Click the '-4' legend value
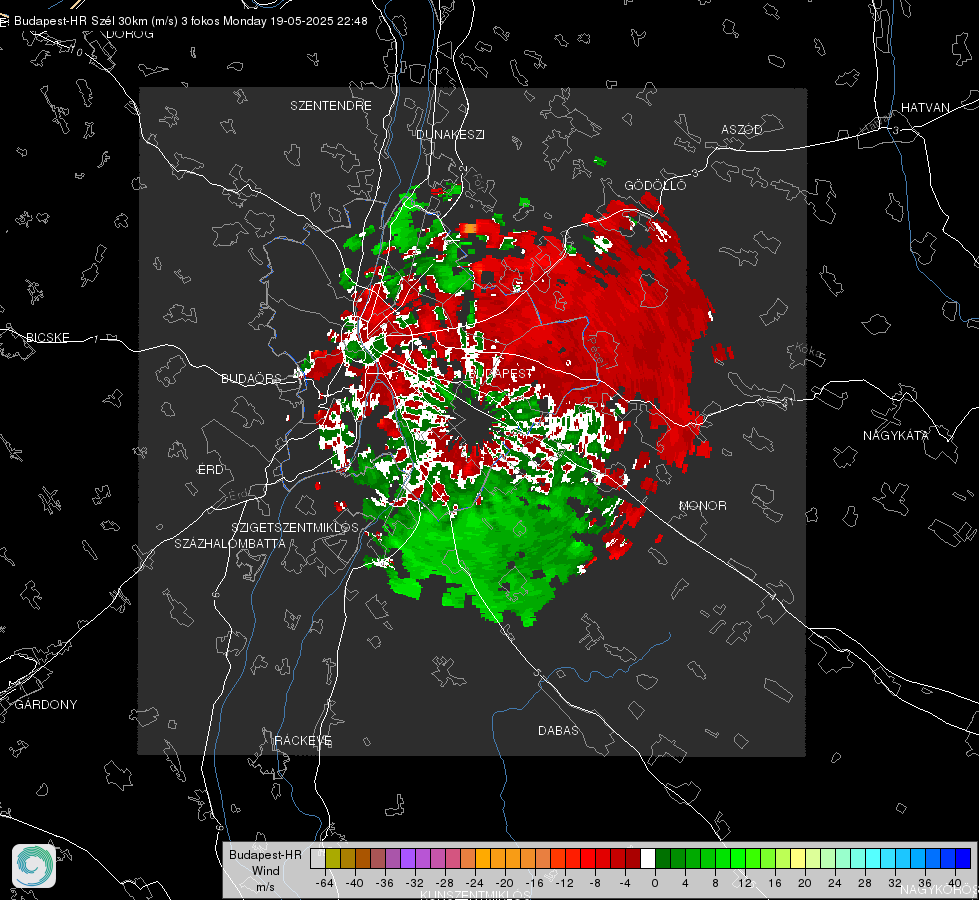The image size is (979, 900). coord(625,883)
